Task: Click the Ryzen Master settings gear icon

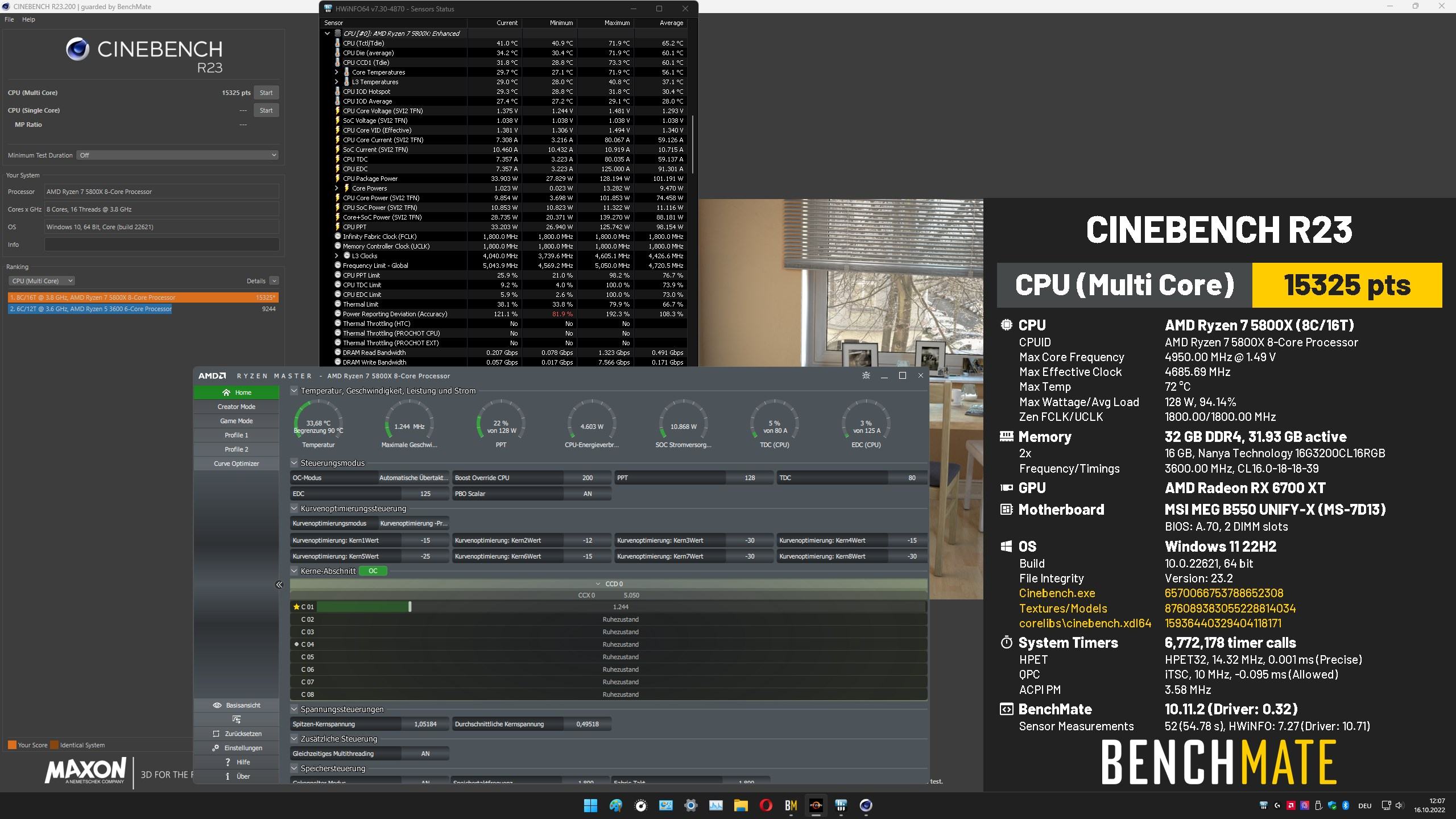Action: (x=866, y=375)
